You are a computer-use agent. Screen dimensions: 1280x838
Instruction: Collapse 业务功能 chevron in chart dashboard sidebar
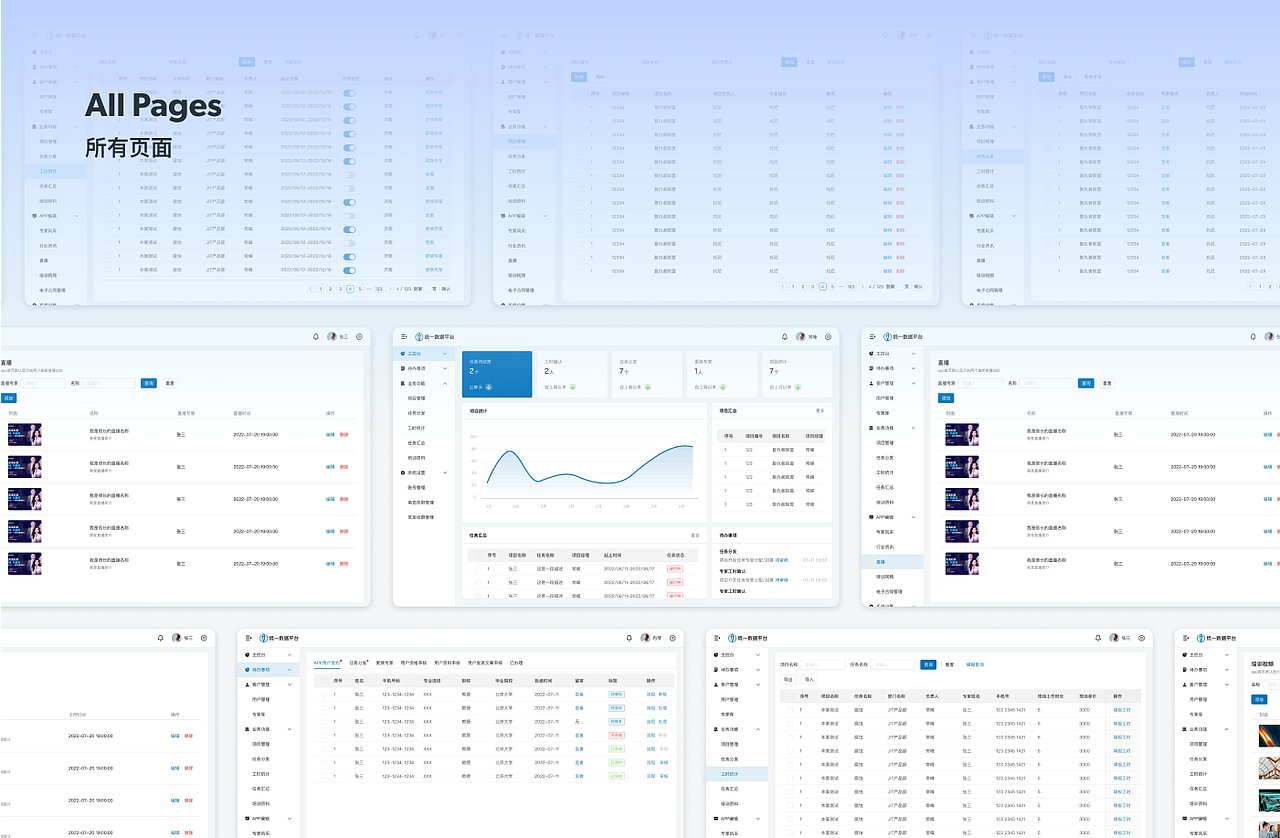pos(445,383)
